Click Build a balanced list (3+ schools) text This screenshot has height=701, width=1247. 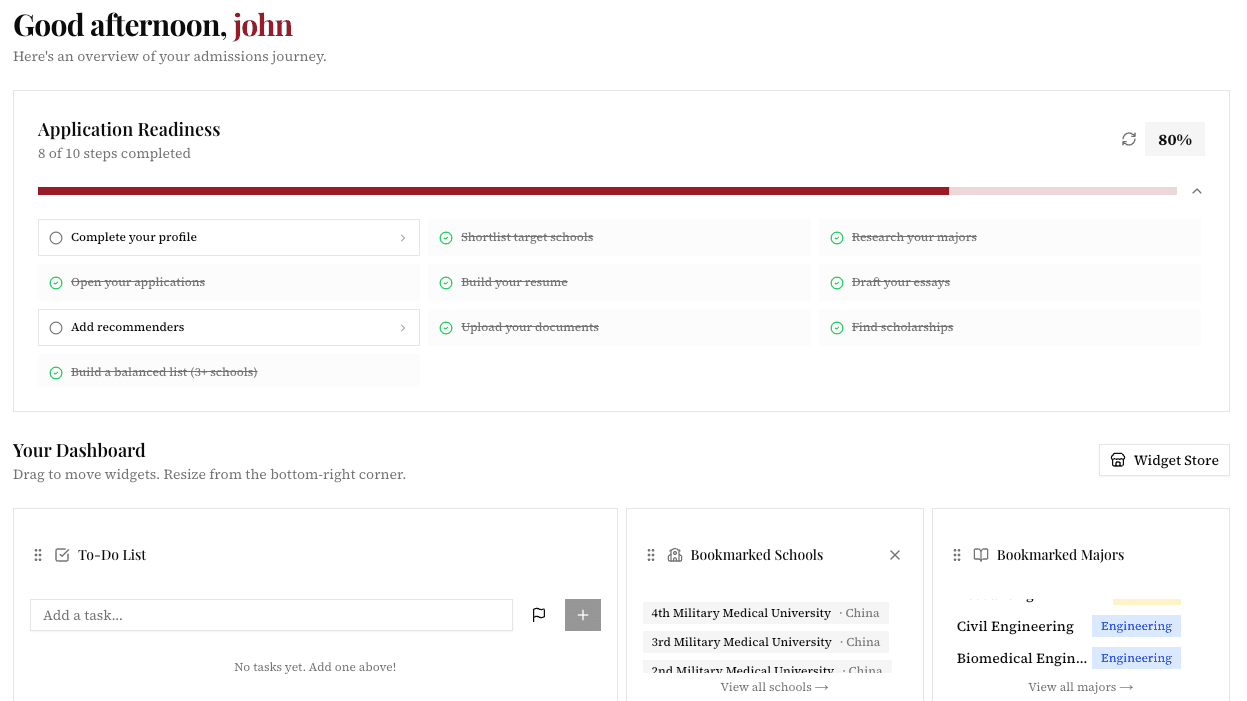point(164,373)
